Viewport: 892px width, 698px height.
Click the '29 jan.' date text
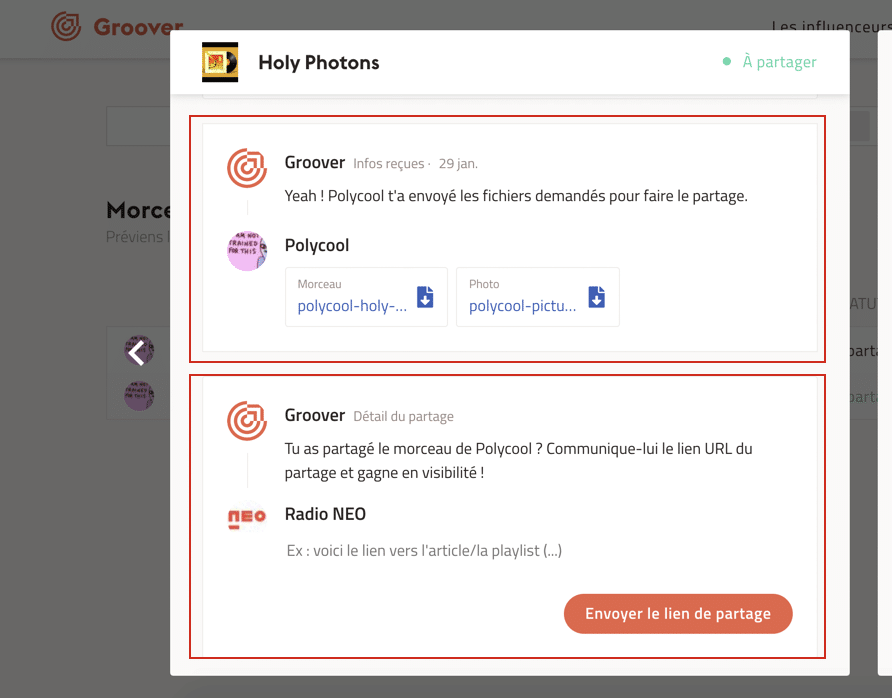point(458,164)
